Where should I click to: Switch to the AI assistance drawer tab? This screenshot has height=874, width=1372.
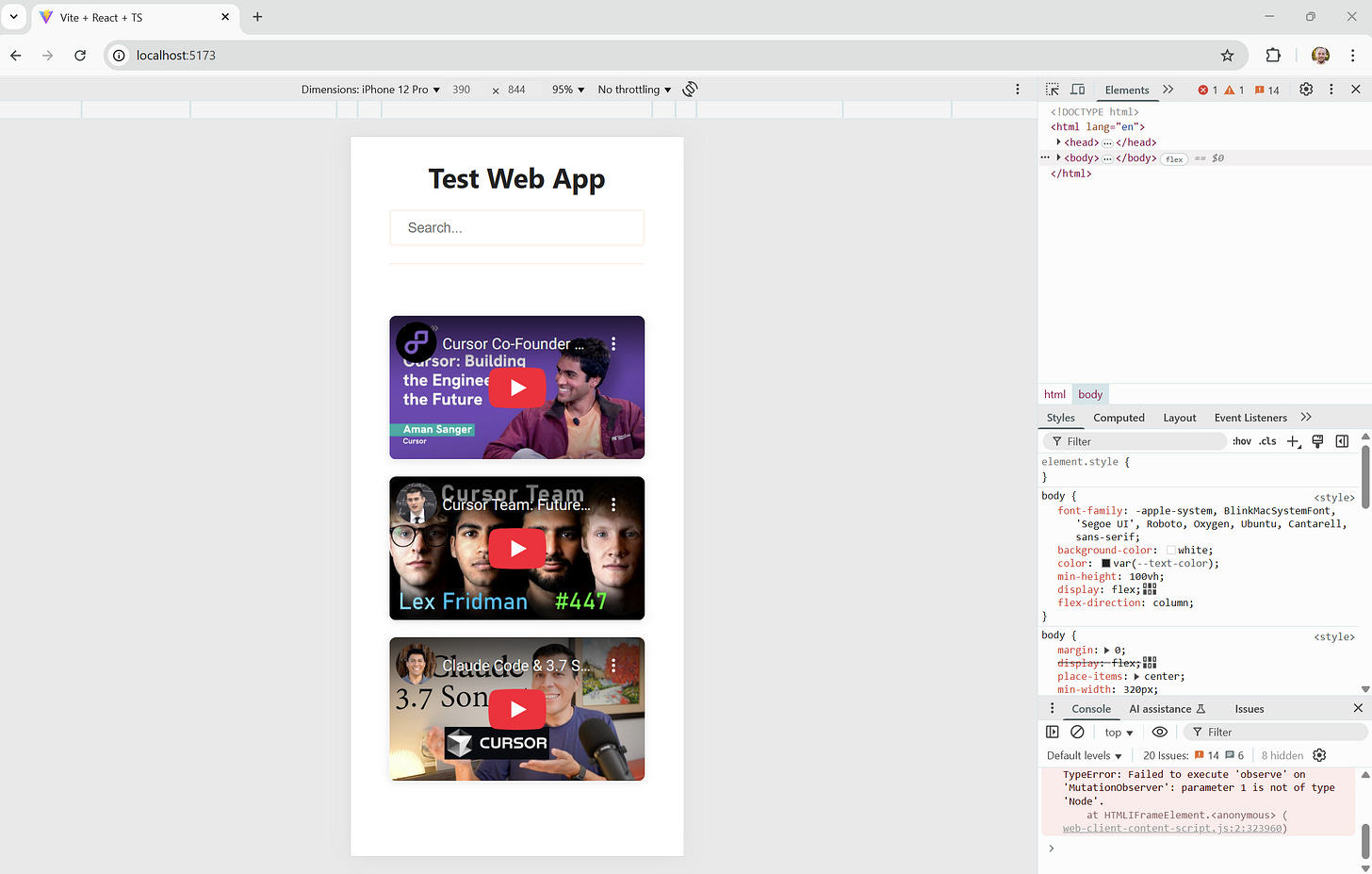pos(1167,709)
